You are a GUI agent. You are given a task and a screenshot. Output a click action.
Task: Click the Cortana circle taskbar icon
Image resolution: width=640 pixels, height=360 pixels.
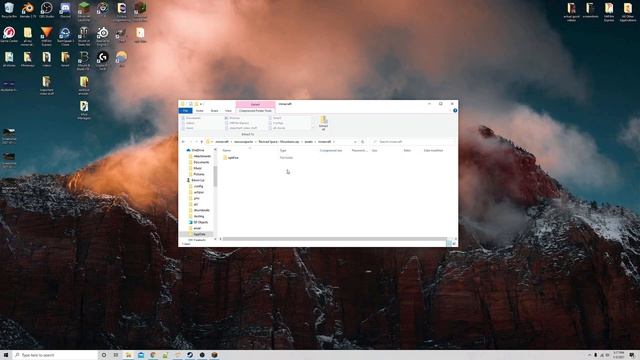(x=104, y=355)
